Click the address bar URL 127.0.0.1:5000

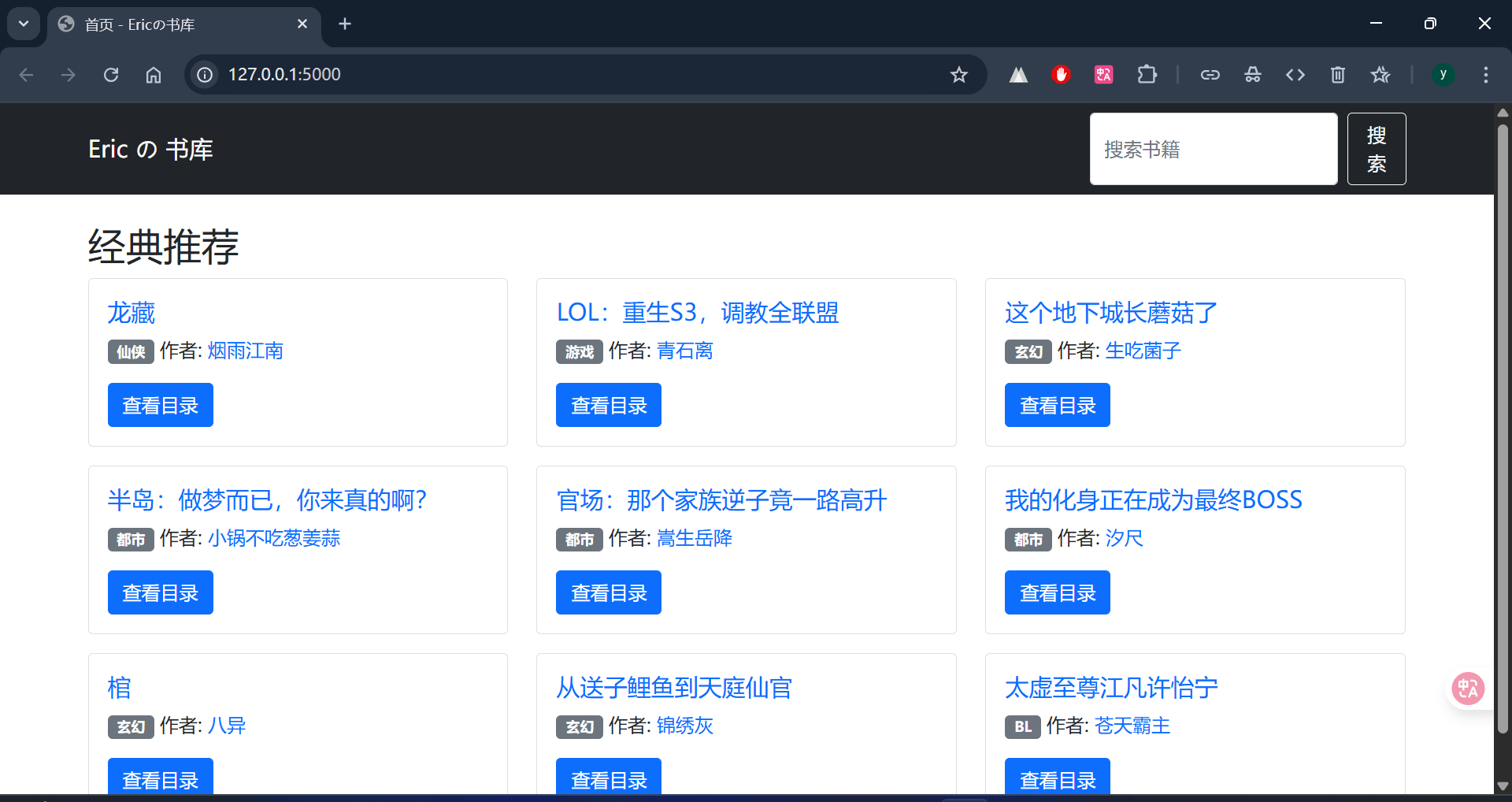click(x=284, y=75)
